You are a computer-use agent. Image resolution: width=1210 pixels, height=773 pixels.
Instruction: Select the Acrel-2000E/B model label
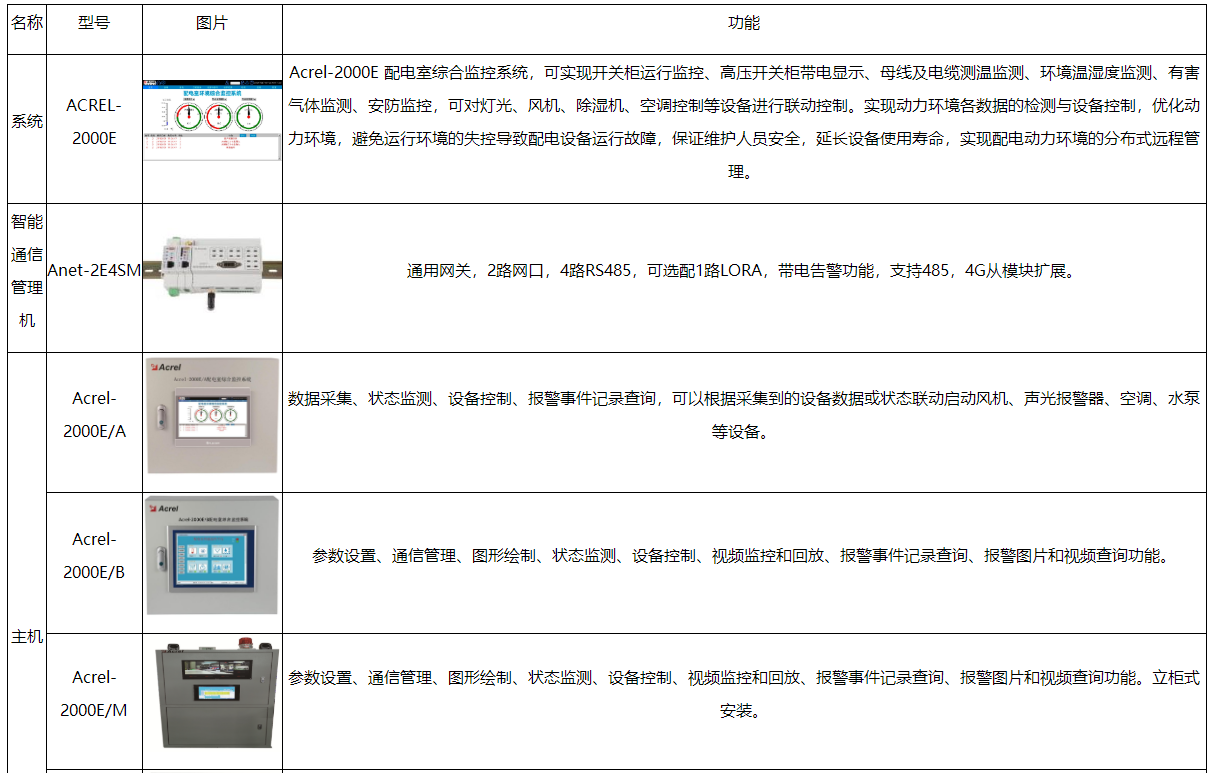pyautogui.click(x=94, y=556)
